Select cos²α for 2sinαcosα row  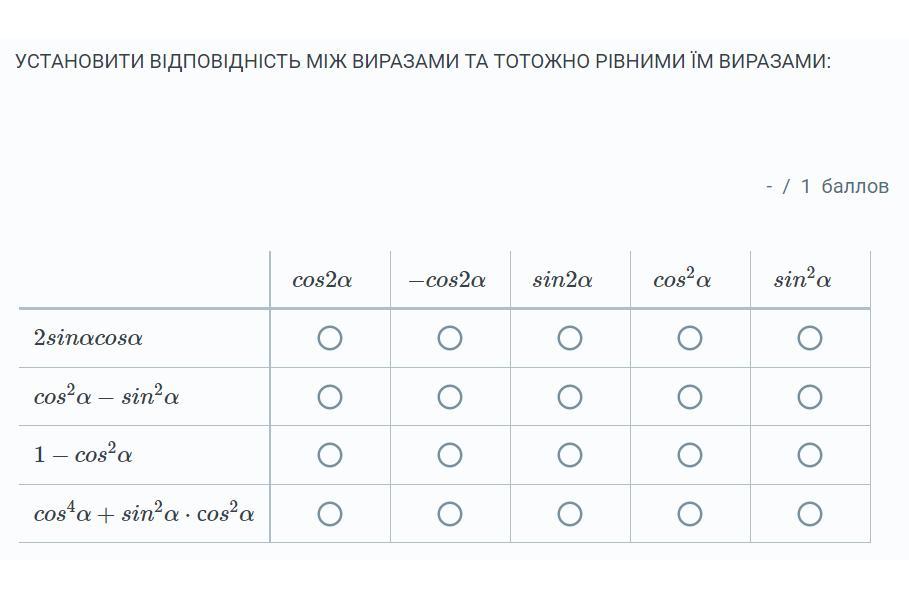coord(690,338)
